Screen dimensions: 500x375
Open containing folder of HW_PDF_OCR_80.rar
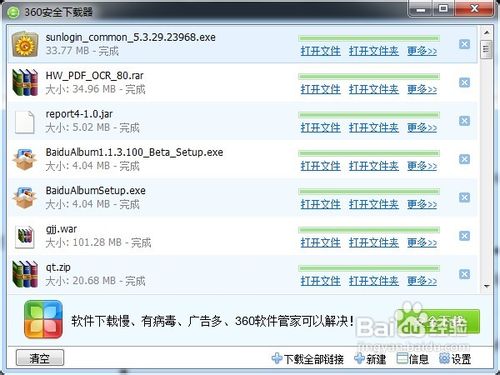tap(374, 89)
